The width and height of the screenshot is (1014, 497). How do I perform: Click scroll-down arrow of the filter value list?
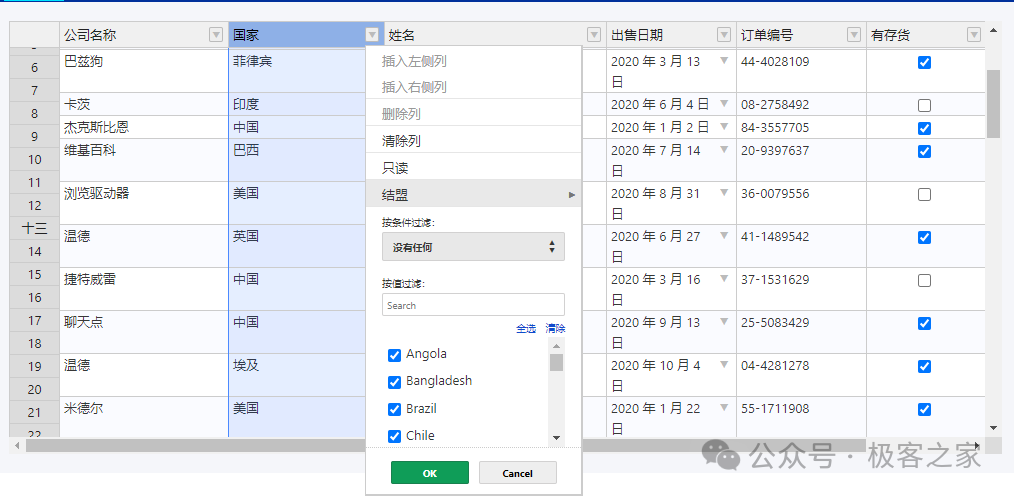[x=556, y=437]
